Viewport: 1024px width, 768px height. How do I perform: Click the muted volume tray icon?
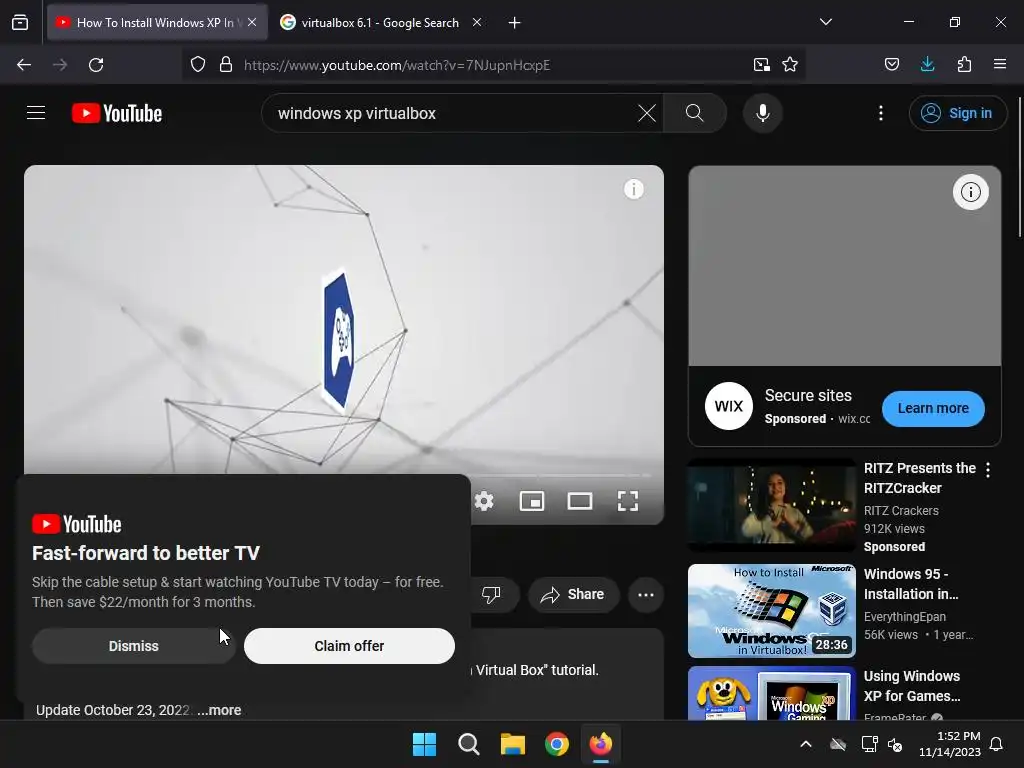[895, 744]
